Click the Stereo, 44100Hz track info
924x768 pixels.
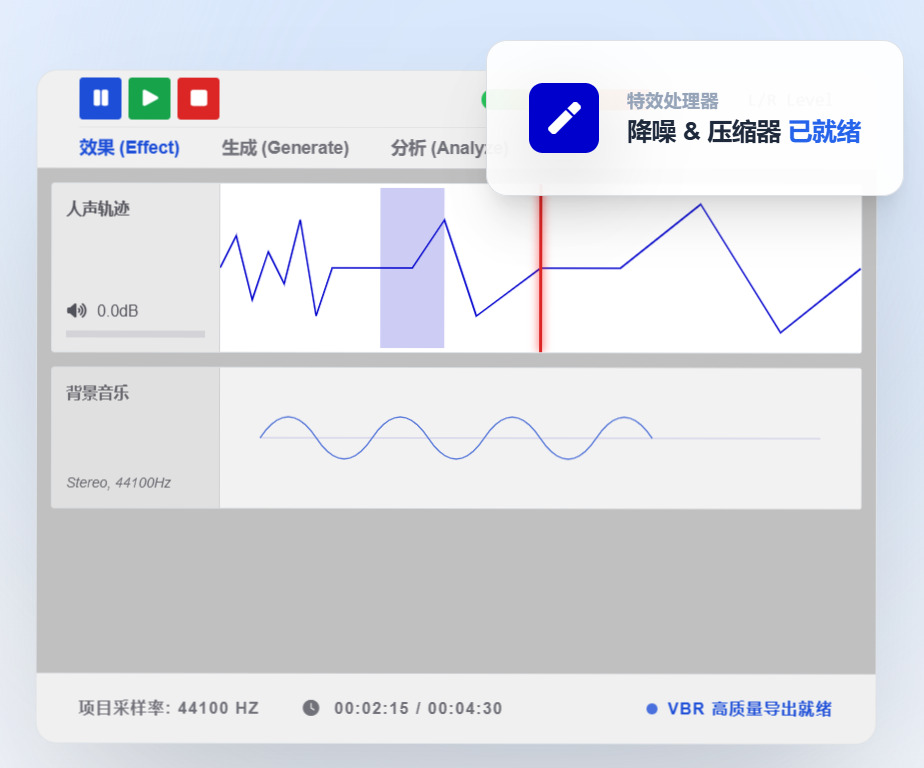coord(118,483)
